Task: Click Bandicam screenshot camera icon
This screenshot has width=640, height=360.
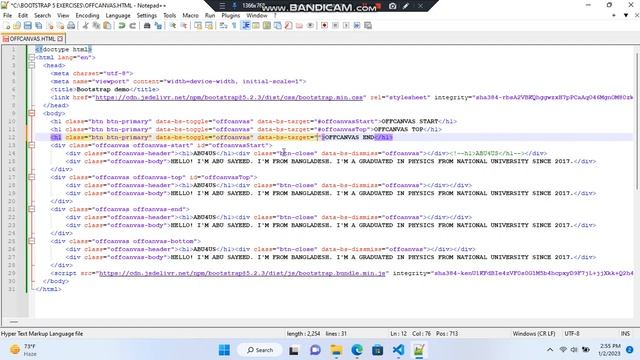Action: [392, 6]
